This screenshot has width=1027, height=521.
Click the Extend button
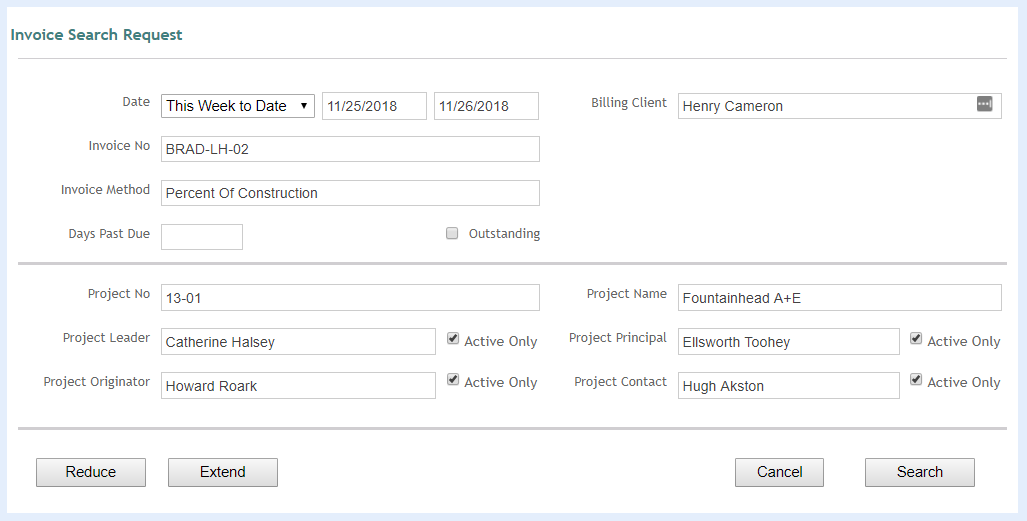(222, 472)
